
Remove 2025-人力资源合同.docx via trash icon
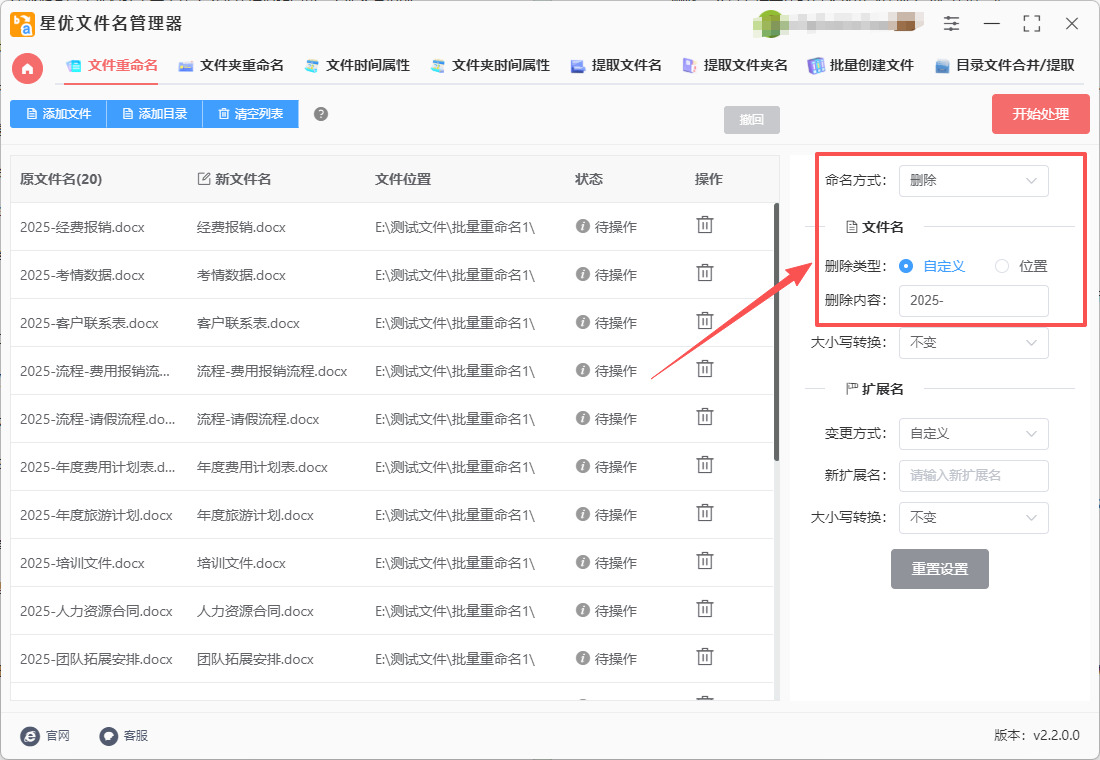click(704, 609)
